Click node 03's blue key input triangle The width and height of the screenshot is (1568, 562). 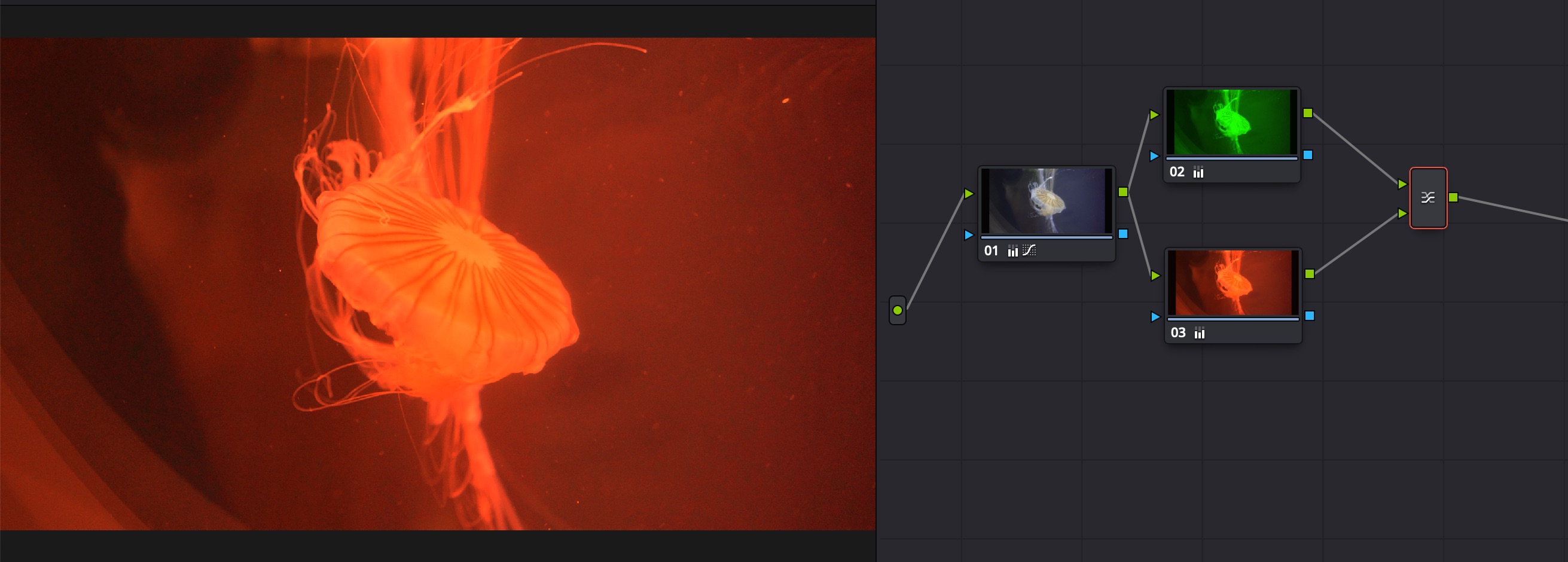point(1155,317)
